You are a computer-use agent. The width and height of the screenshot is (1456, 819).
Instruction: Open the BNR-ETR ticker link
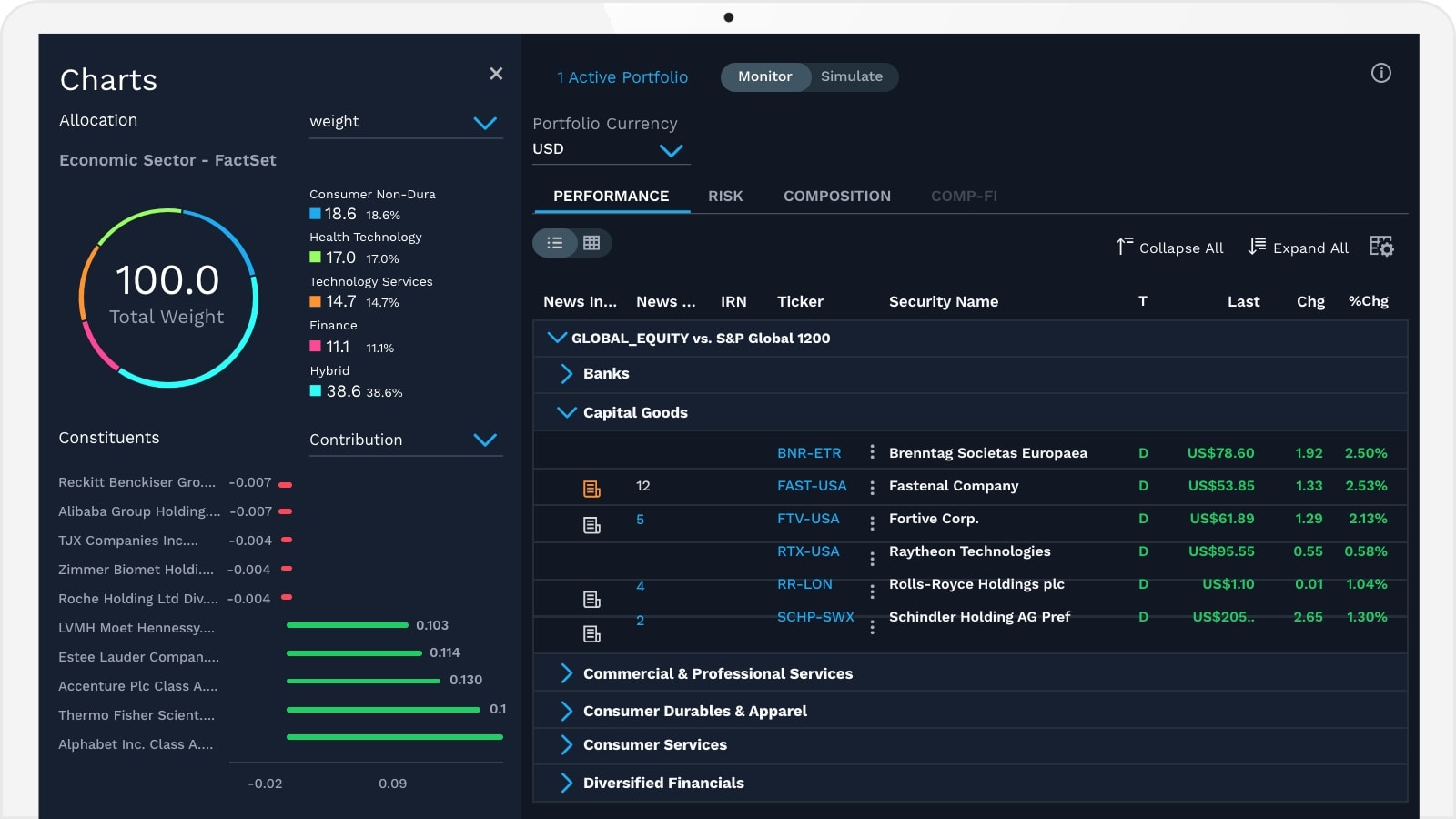(809, 453)
